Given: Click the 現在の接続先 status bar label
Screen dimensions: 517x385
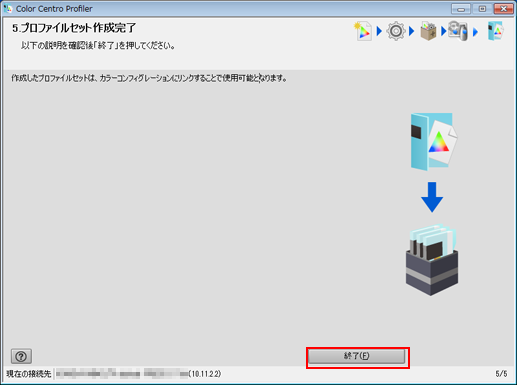Looking at the screenshot, I should tap(29, 374).
